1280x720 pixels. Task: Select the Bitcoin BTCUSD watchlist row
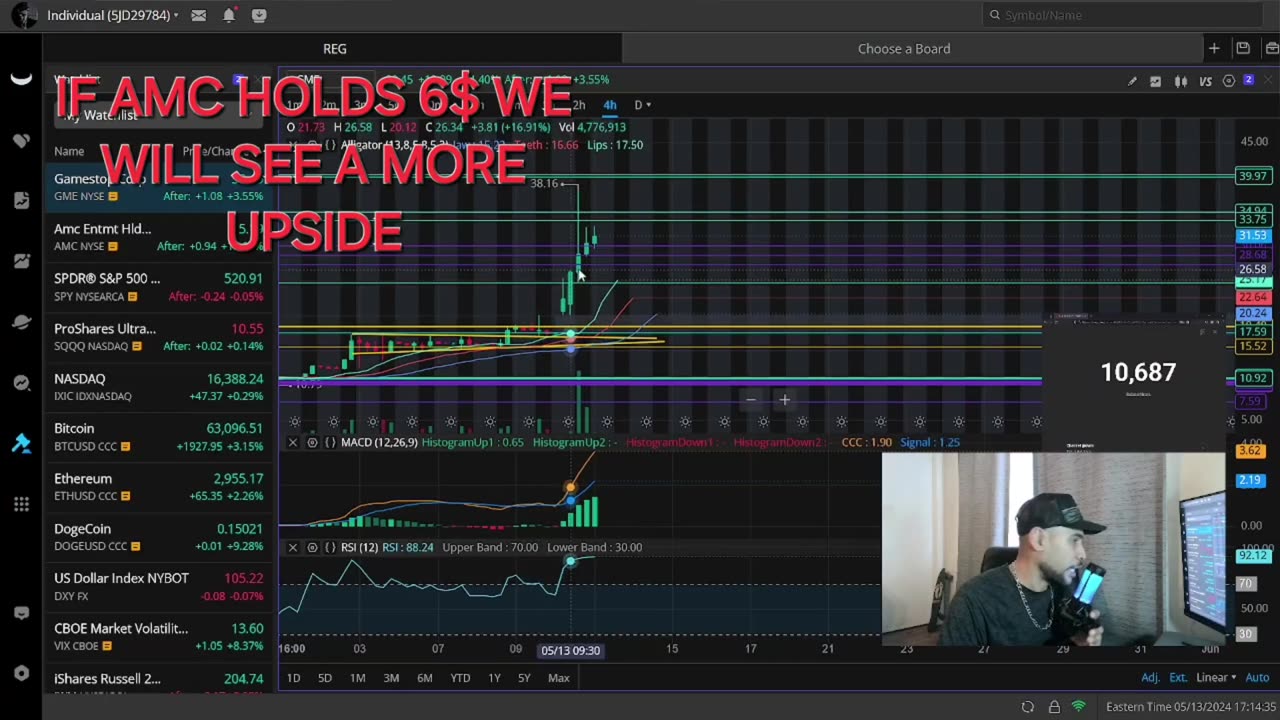coord(158,437)
